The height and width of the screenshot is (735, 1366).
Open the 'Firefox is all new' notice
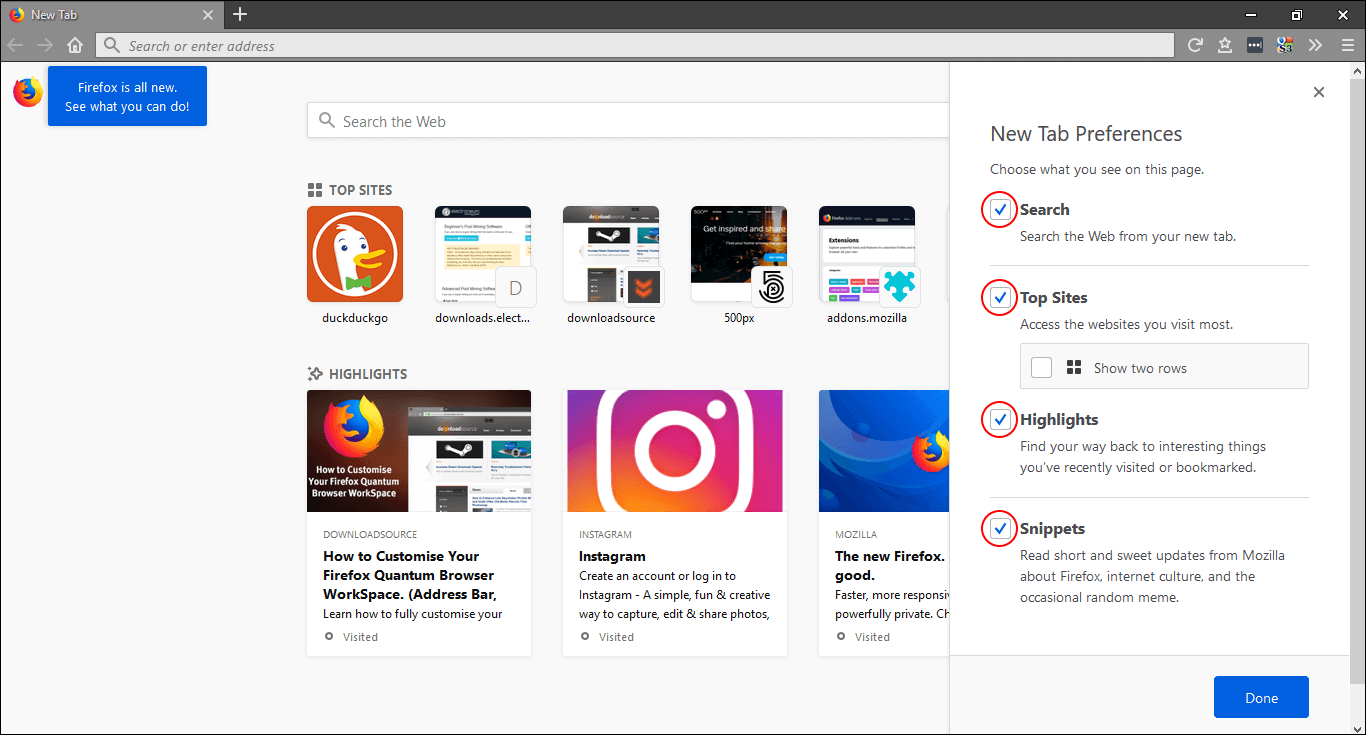point(127,96)
